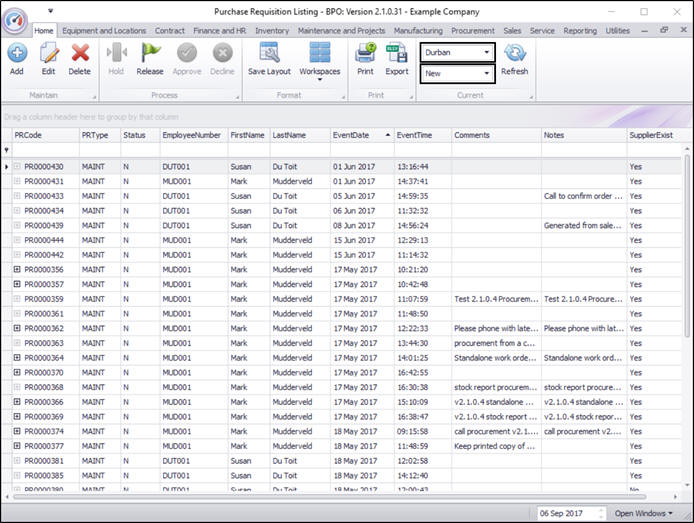The height and width of the screenshot is (523, 694).
Task: Expand row PR0000356
Action: coord(17,269)
